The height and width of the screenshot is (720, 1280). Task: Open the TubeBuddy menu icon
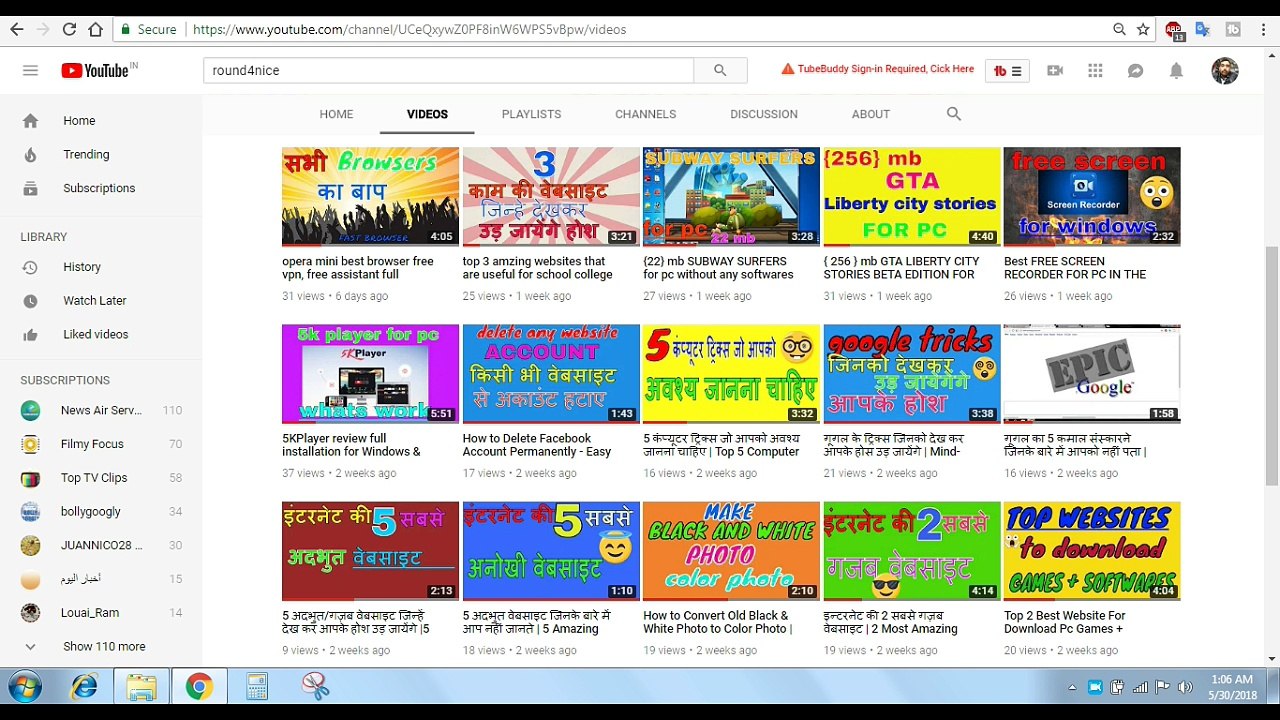pyautogui.click(x=1007, y=71)
